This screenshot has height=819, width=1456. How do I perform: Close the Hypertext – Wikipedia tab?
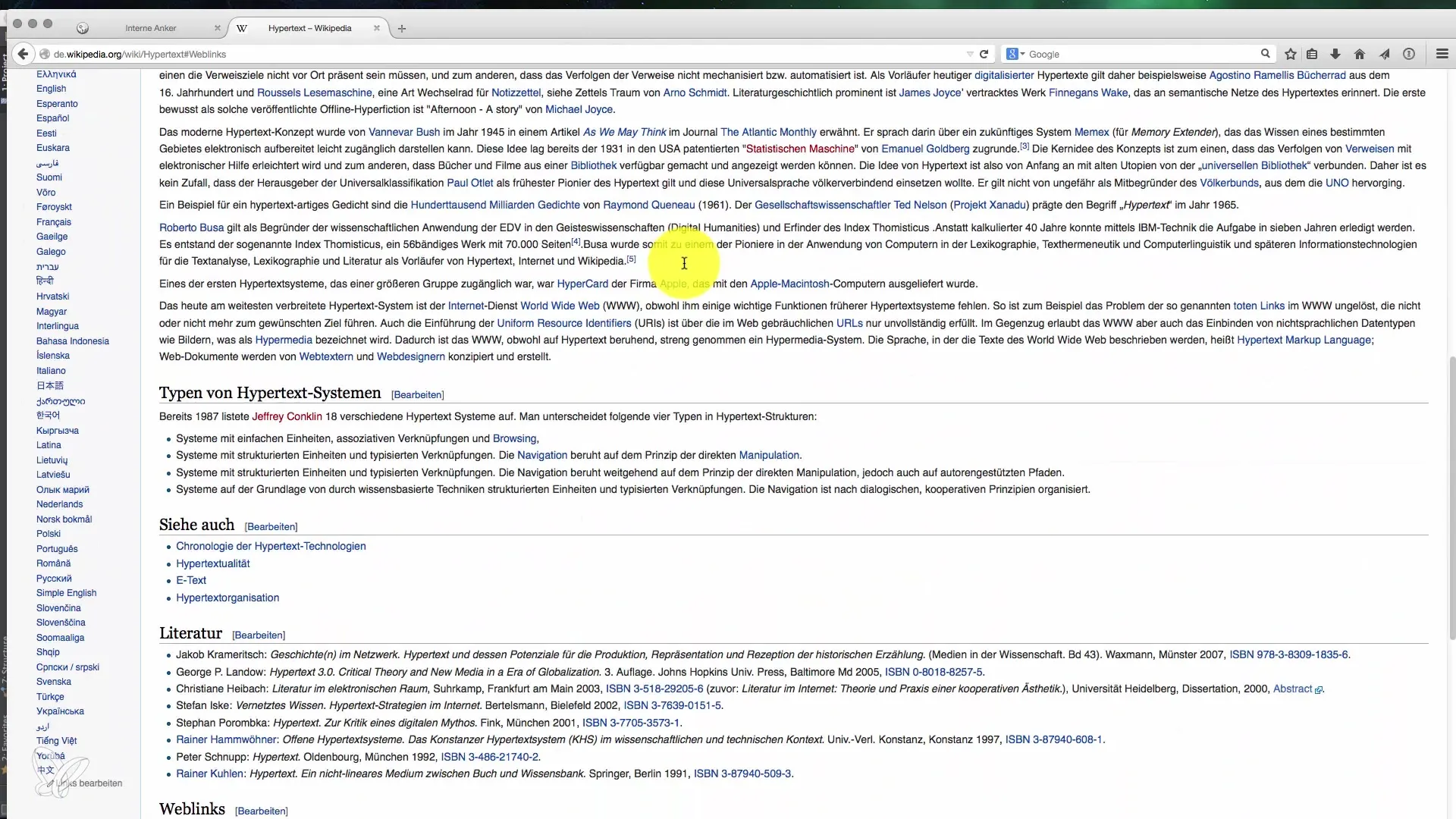(x=377, y=28)
